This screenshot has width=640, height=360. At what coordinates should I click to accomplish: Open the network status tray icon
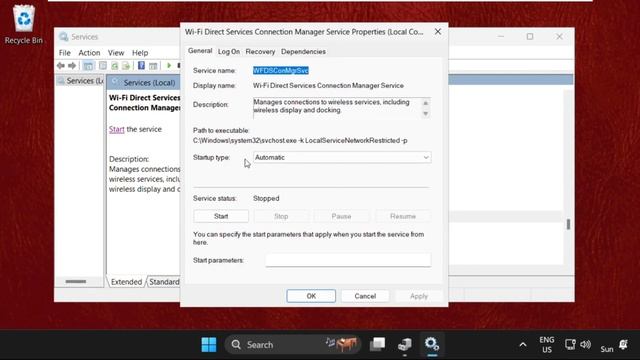570,344
